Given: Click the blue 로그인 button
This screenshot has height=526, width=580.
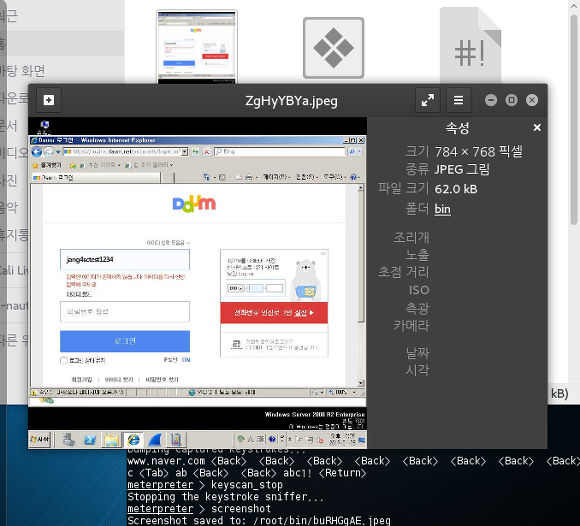Looking at the screenshot, I should point(125,341).
